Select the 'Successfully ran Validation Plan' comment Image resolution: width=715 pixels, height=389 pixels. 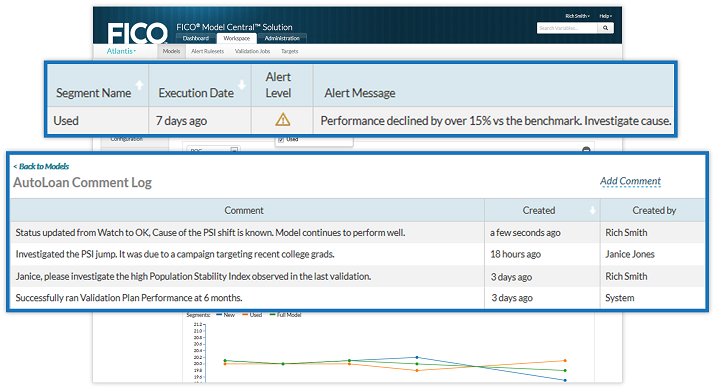[x=129, y=298]
